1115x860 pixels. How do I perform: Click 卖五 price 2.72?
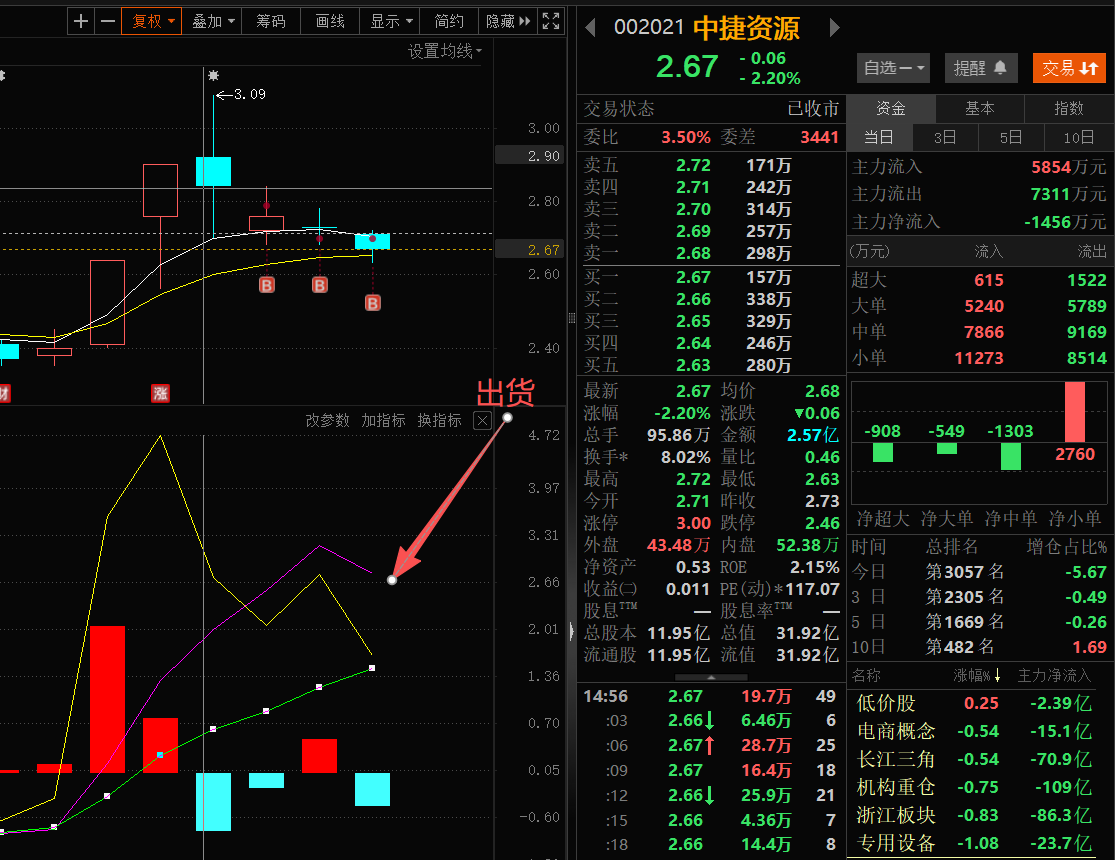[x=693, y=165]
